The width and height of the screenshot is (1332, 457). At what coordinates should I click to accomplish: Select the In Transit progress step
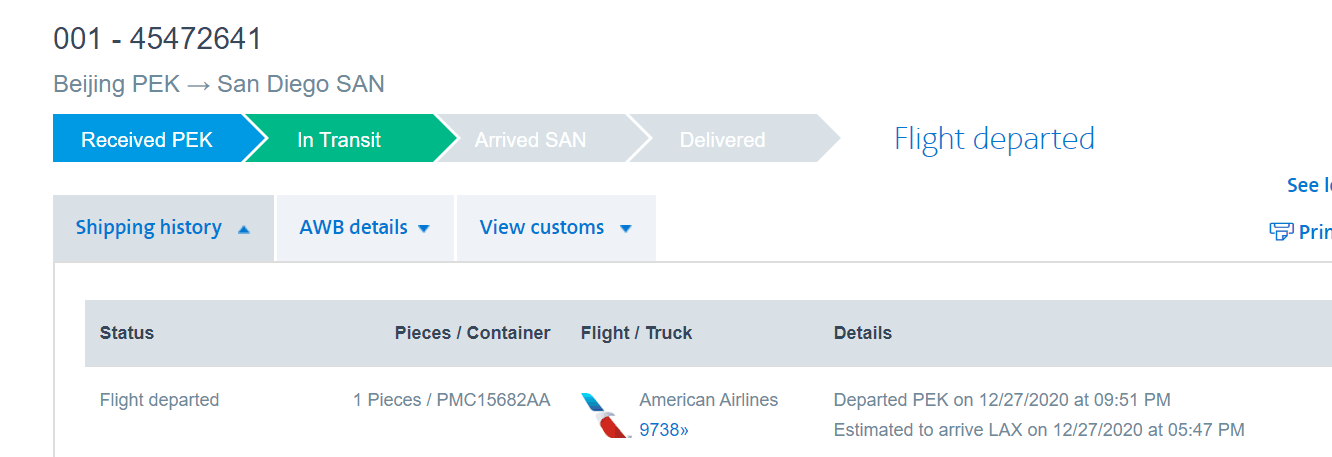pos(339,140)
